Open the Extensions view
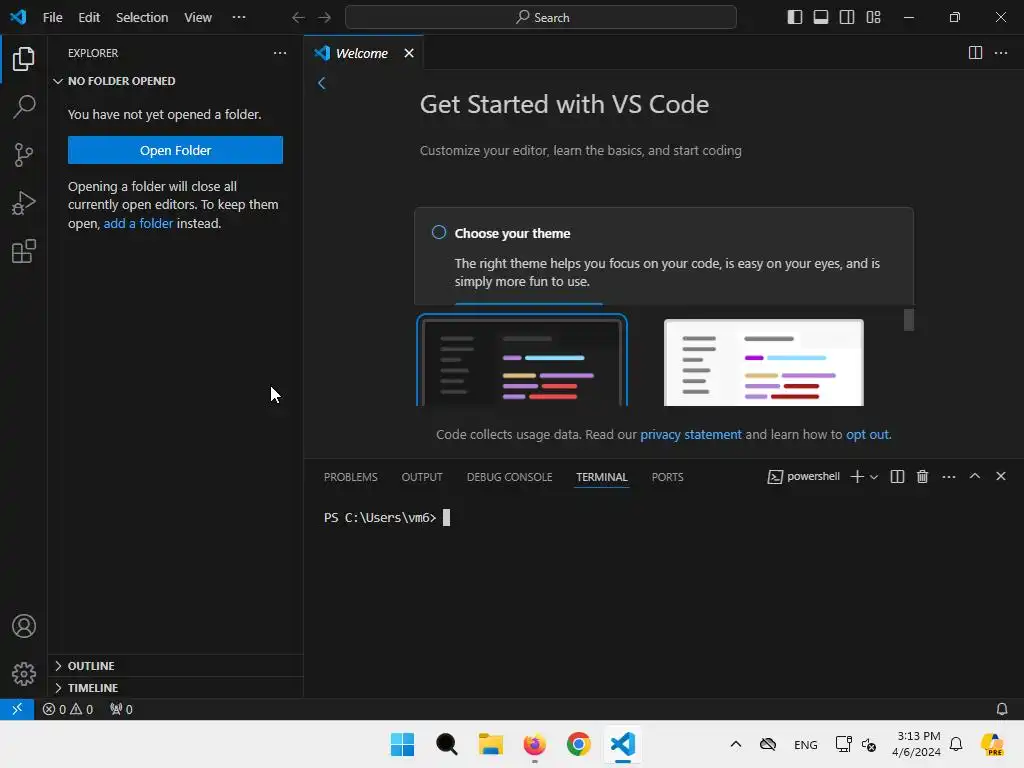This screenshot has height=768, width=1024. tap(24, 251)
